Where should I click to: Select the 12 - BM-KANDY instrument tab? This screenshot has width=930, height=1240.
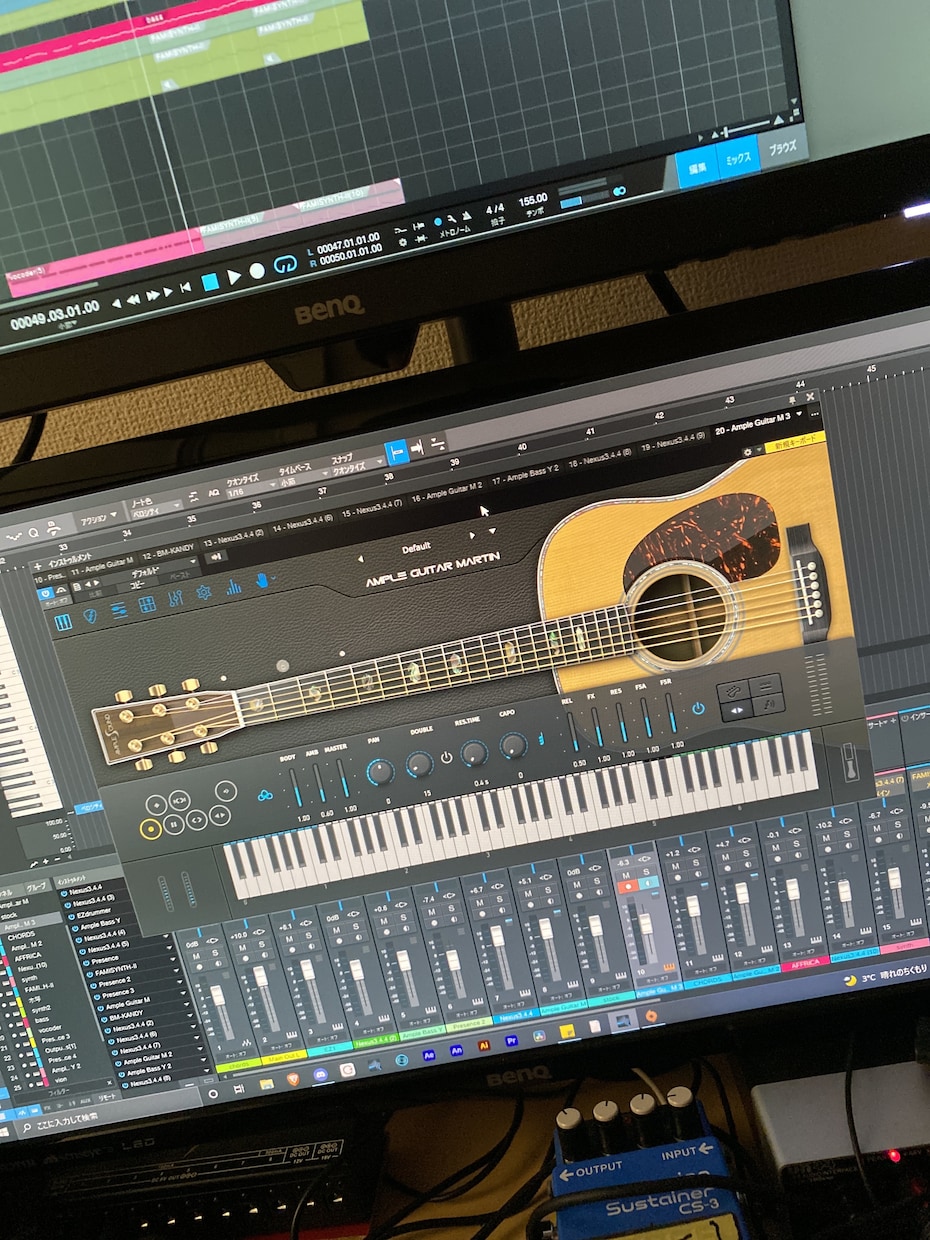tap(168, 552)
